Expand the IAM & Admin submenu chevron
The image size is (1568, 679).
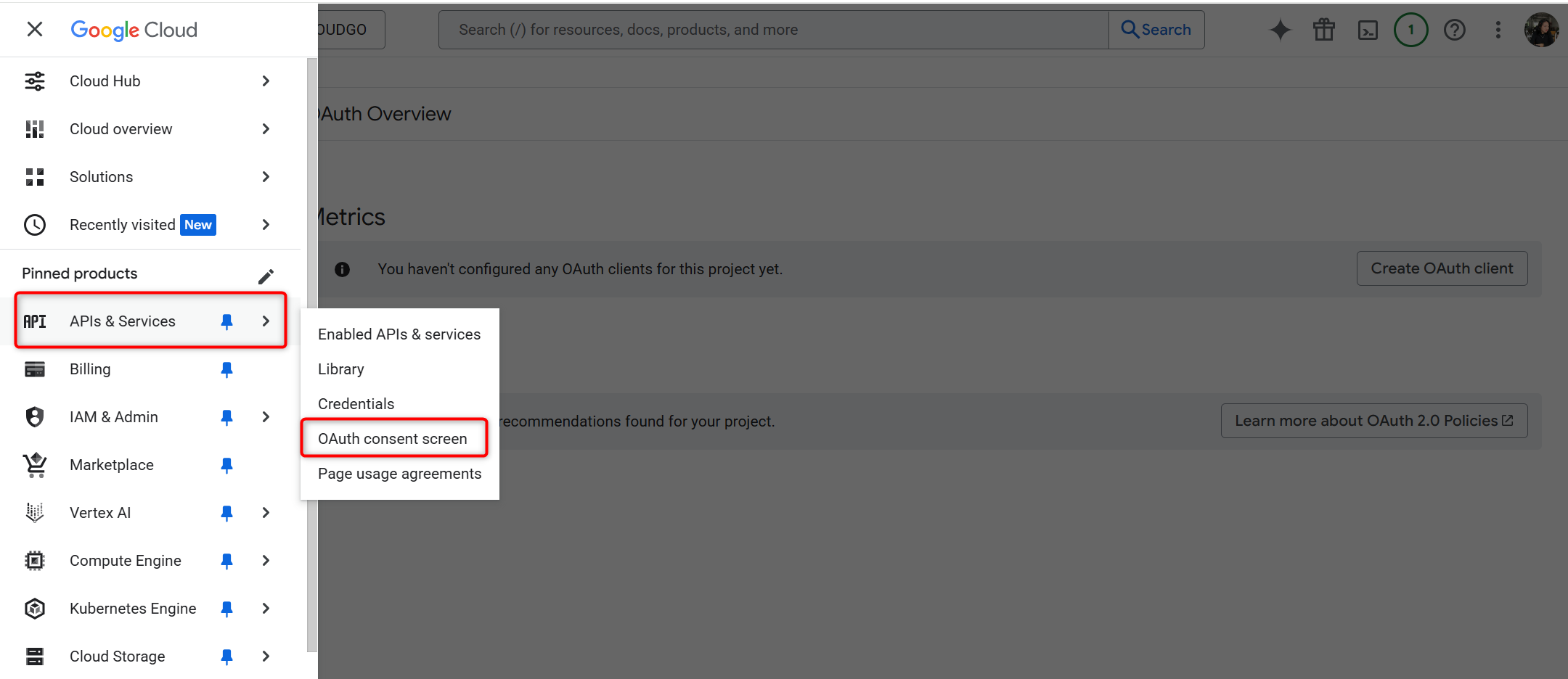click(x=266, y=417)
